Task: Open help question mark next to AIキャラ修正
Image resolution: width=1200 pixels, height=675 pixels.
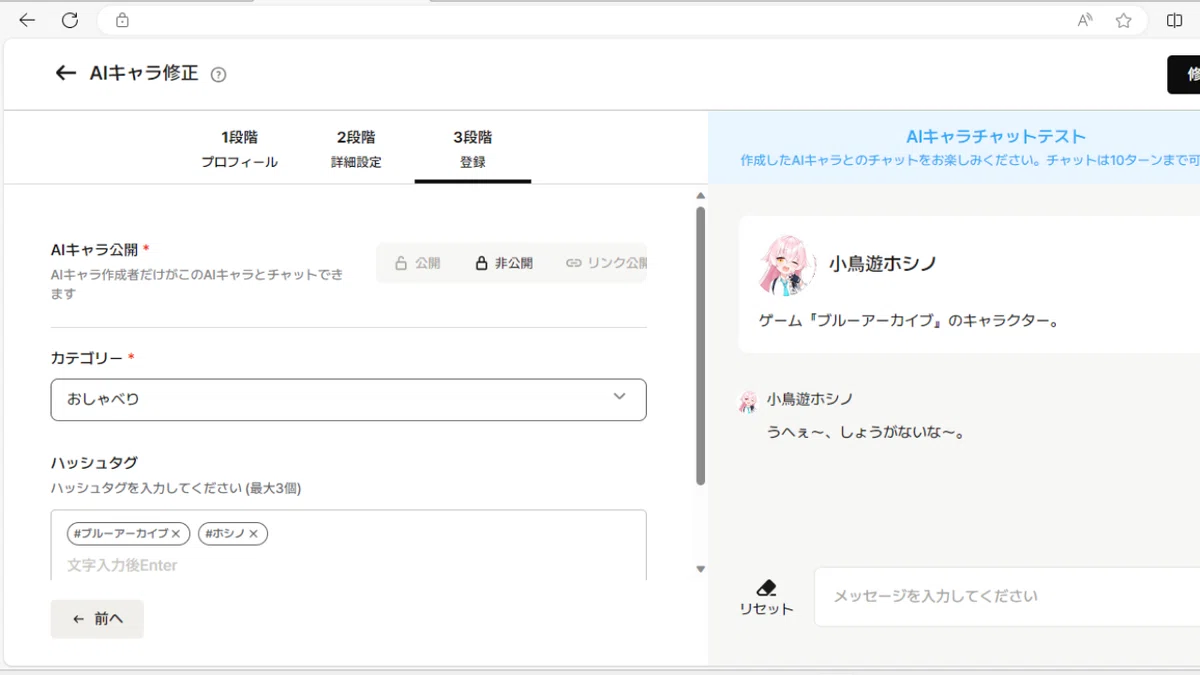Action: [x=219, y=75]
